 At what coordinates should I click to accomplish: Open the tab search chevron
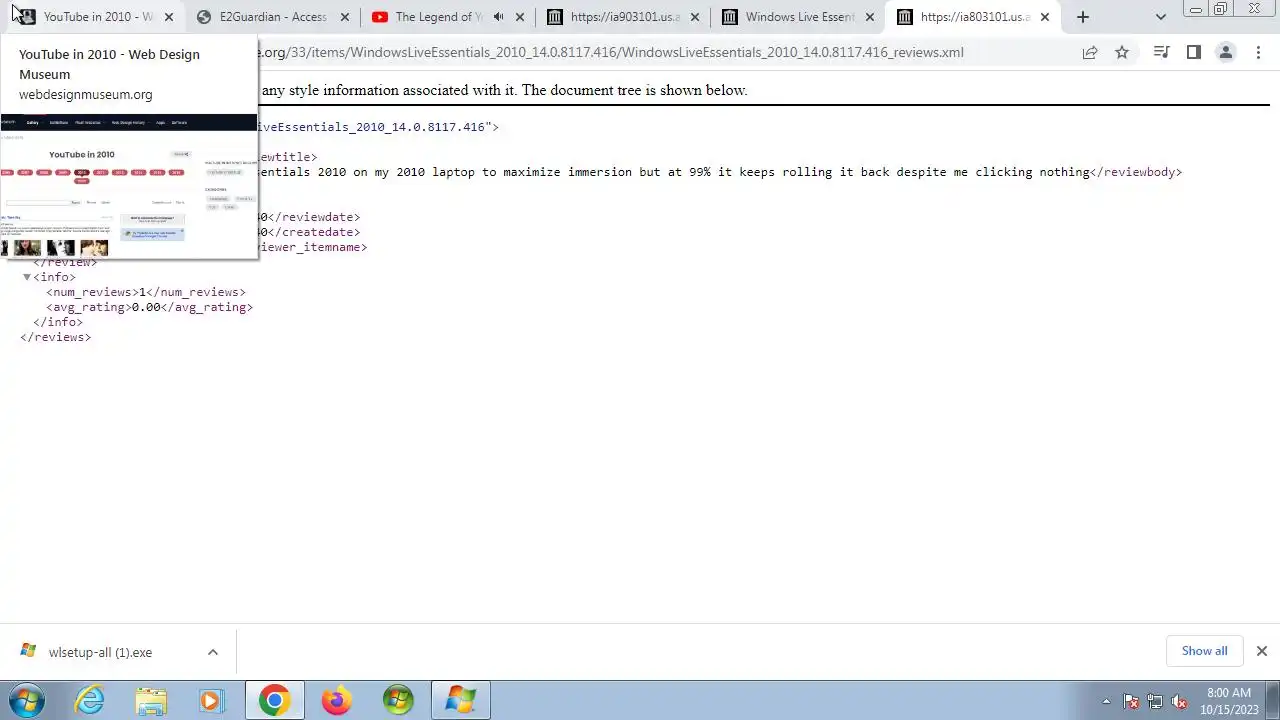click(x=1160, y=17)
